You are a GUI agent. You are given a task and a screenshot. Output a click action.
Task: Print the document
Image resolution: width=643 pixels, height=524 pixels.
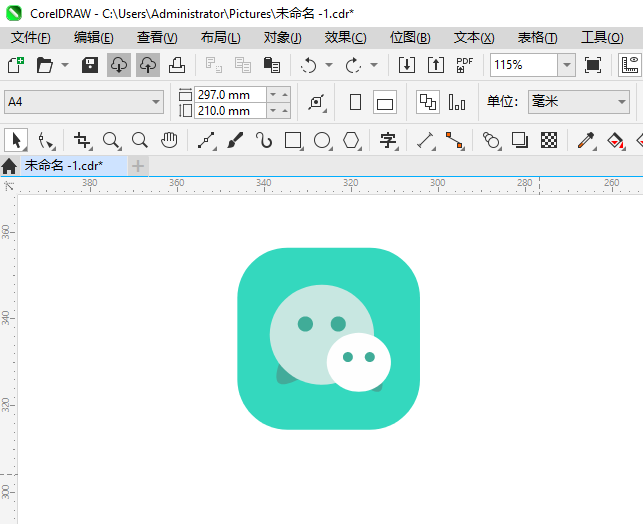click(x=177, y=65)
